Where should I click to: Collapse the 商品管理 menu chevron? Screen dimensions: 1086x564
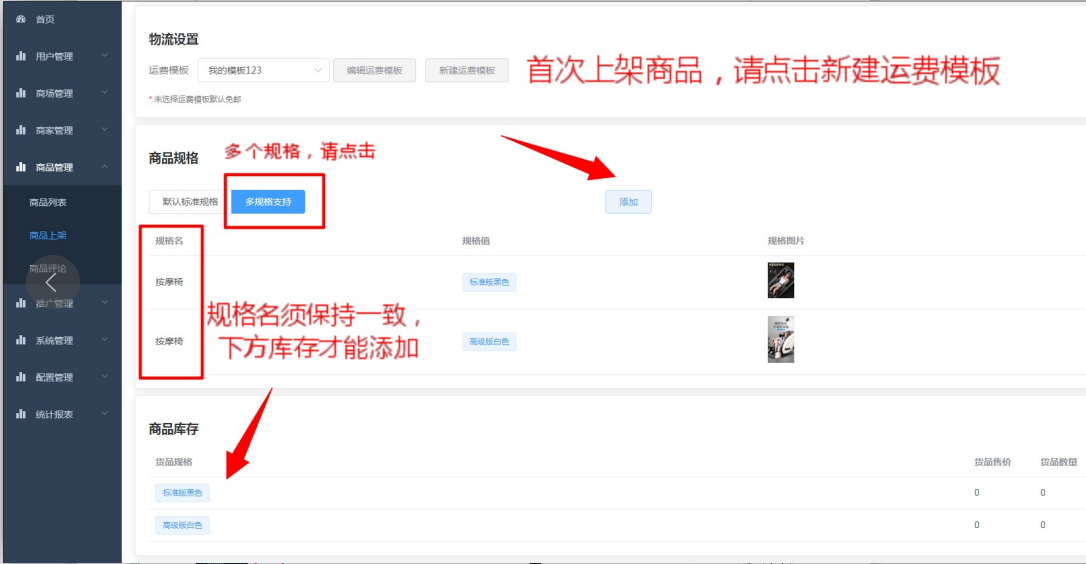click(105, 167)
